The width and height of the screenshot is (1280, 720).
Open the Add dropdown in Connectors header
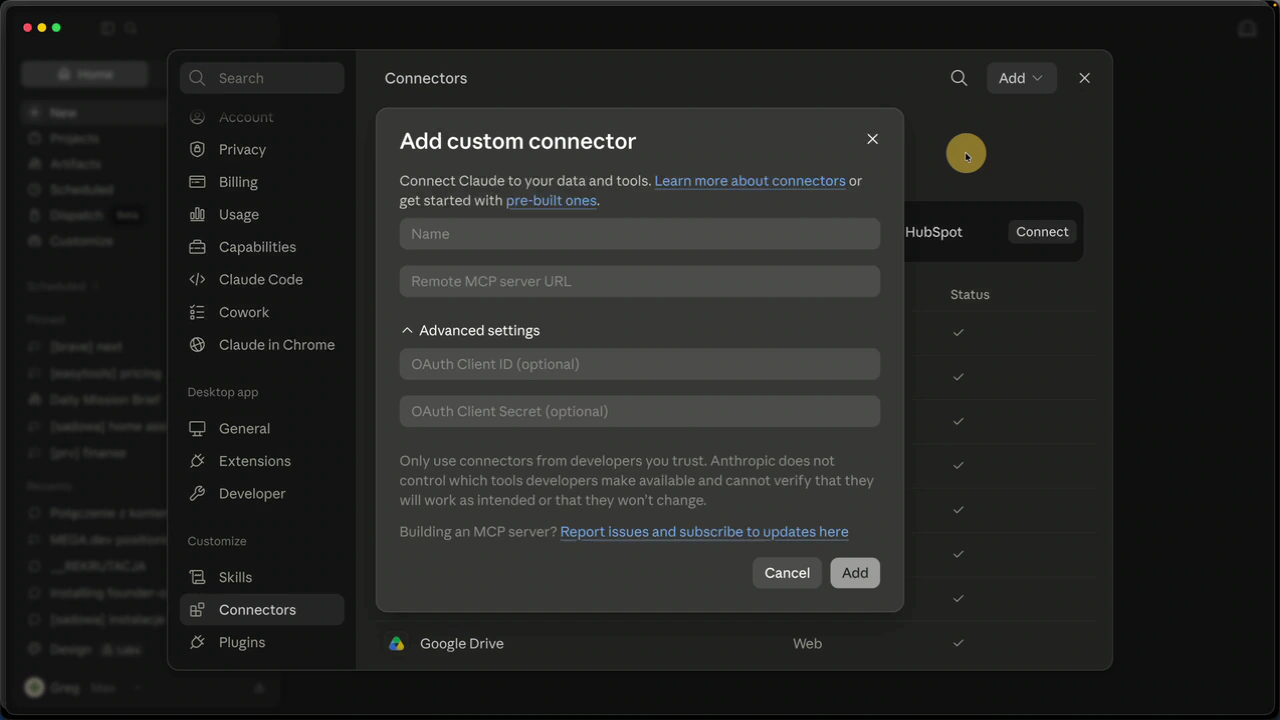point(1022,78)
